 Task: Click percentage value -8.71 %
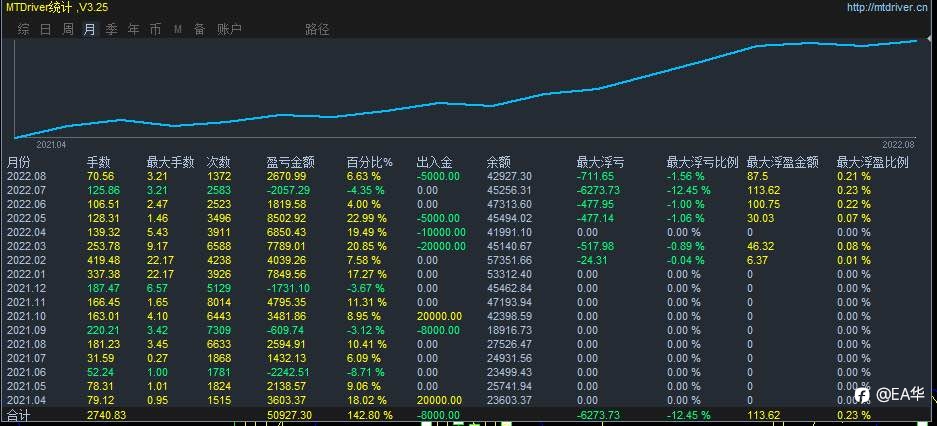coord(363,372)
